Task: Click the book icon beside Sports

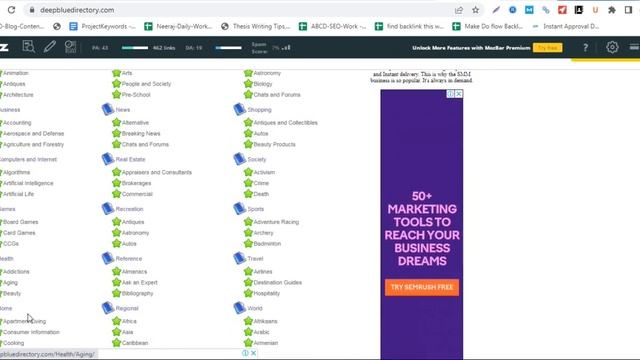Action: tap(240, 208)
